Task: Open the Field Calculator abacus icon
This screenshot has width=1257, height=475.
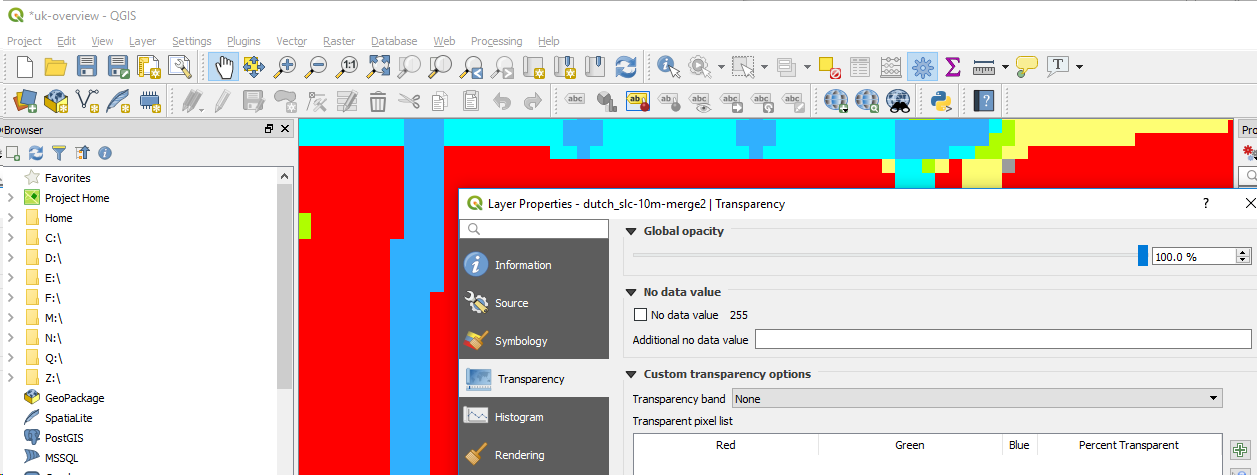Action: [891, 67]
